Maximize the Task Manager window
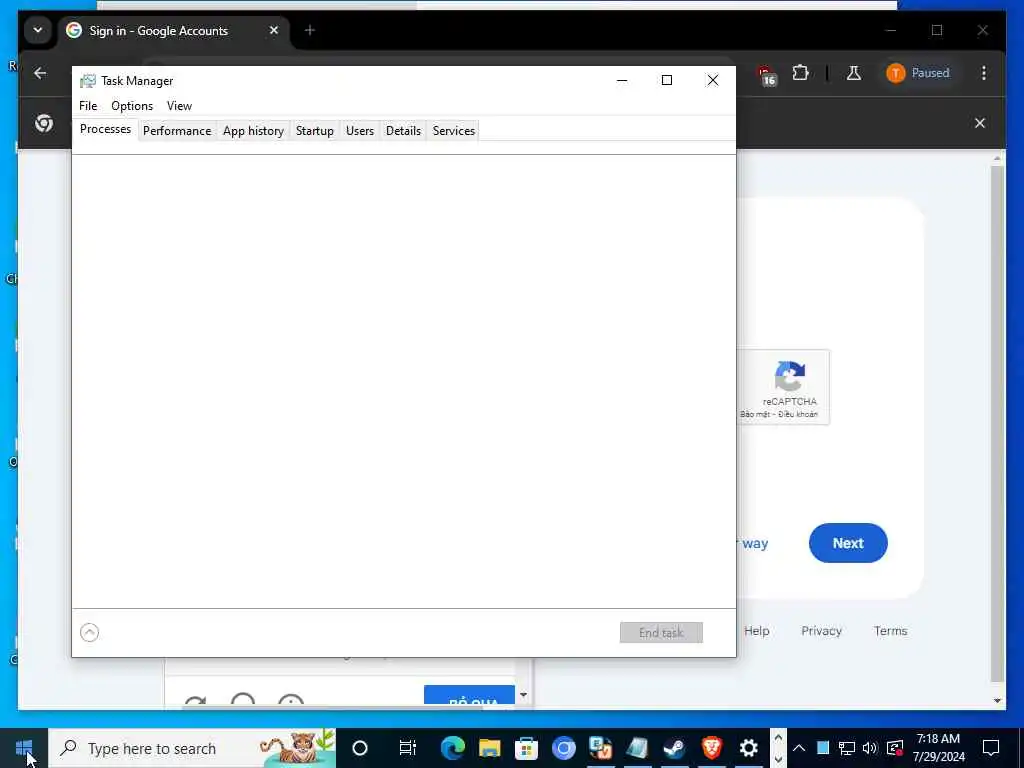 click(x=667, y=80)
